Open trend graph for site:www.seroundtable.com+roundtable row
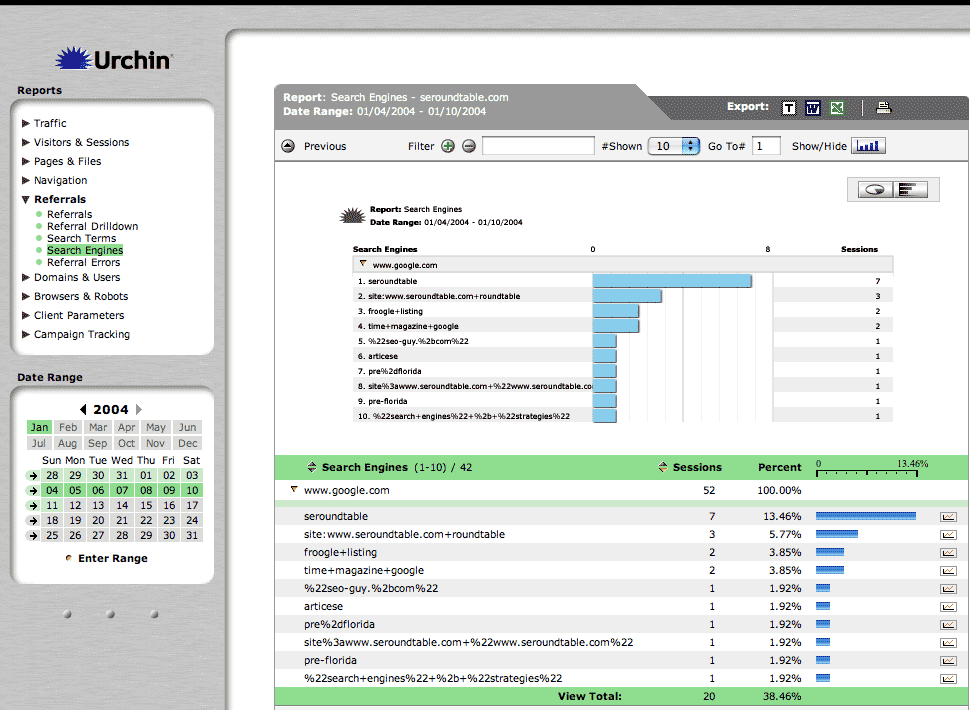Screen dimensions: 970x710 coord(948,535)
